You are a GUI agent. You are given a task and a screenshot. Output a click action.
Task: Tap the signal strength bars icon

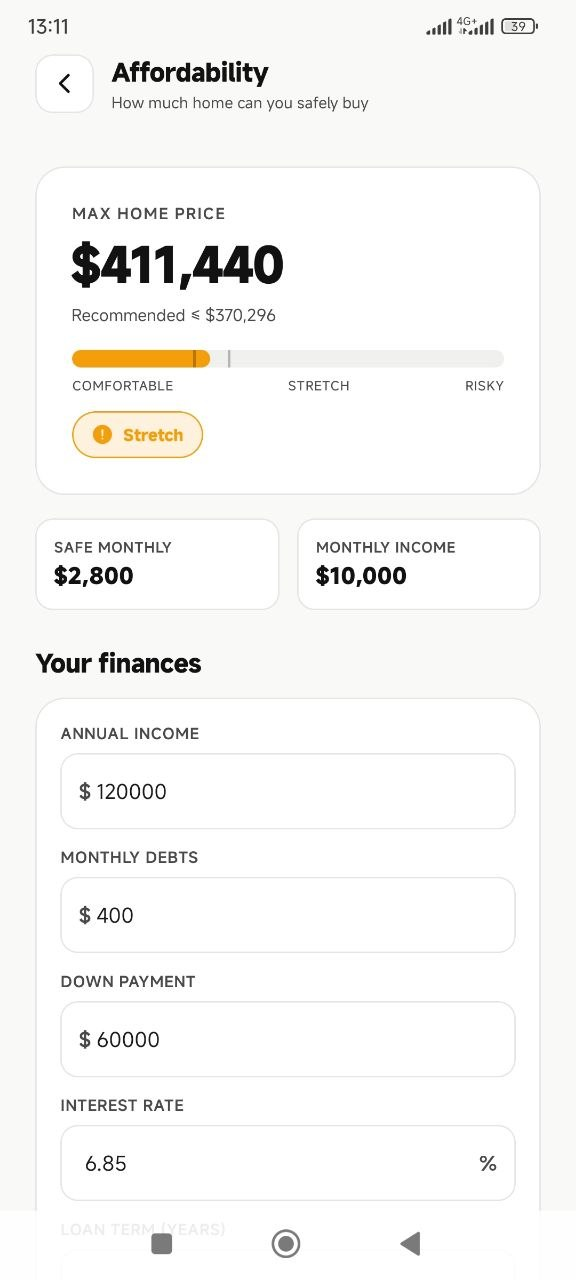[x=438, y=28]
